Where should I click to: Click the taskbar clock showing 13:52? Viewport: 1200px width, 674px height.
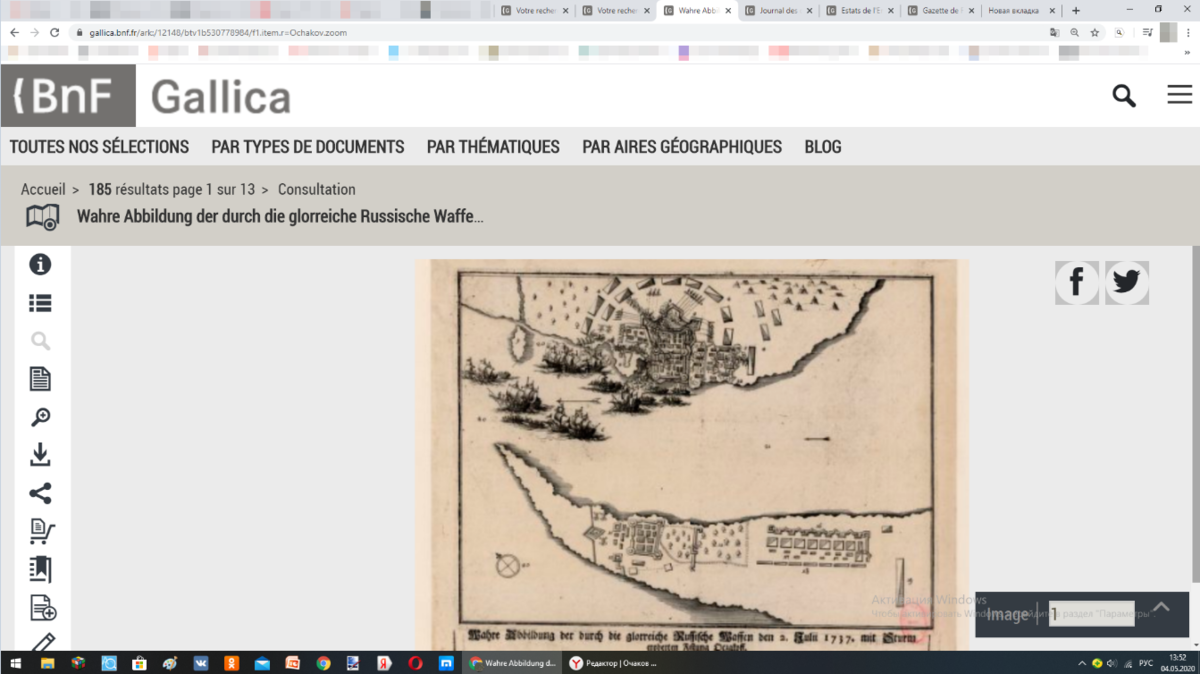1176,663
